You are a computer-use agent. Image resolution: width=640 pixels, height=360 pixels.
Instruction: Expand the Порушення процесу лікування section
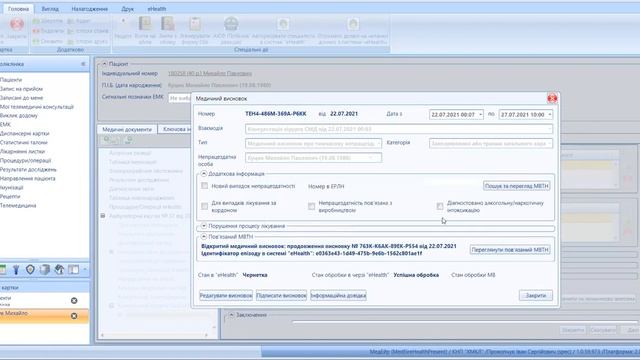pyautogui.click(x=204, y=226)
